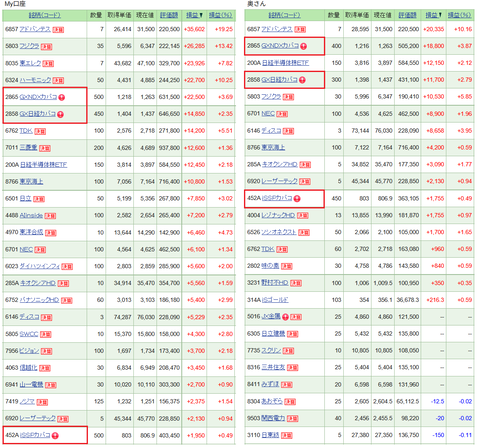Click red badge beside AIinside in My口座
This screenshot has height=448, width=480.
tap(50, 216)
